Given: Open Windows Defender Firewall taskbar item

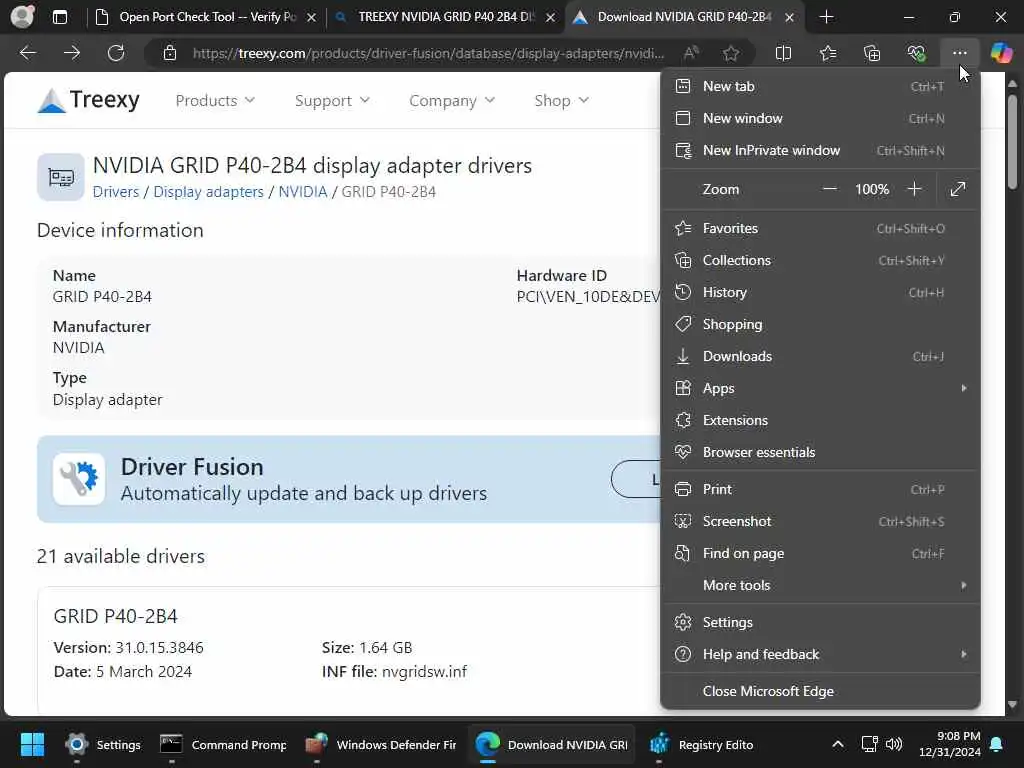Looking at the screenshot, I should (x=381, y=744).
